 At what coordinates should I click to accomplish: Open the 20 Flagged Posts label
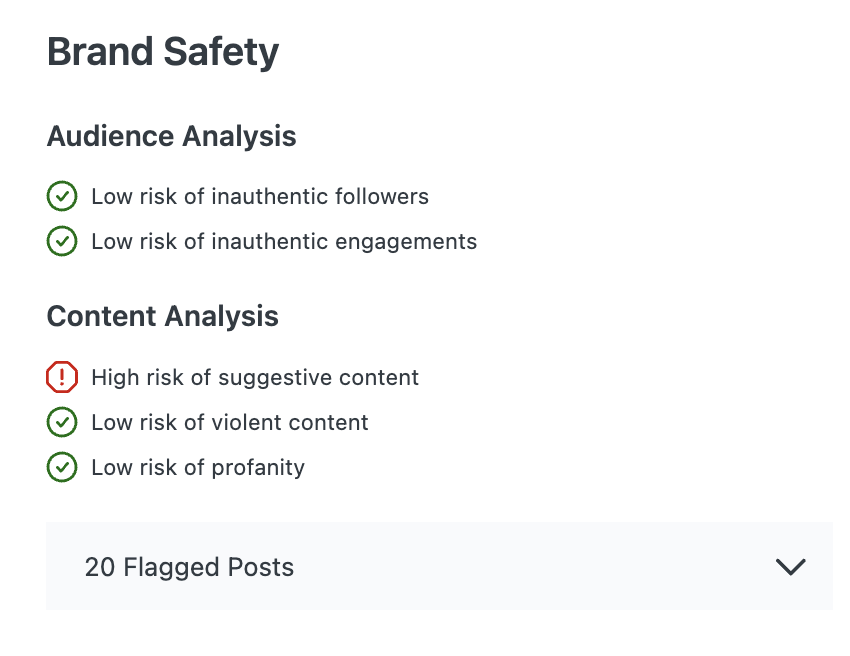pyautogui.click(x=189, y=568)
